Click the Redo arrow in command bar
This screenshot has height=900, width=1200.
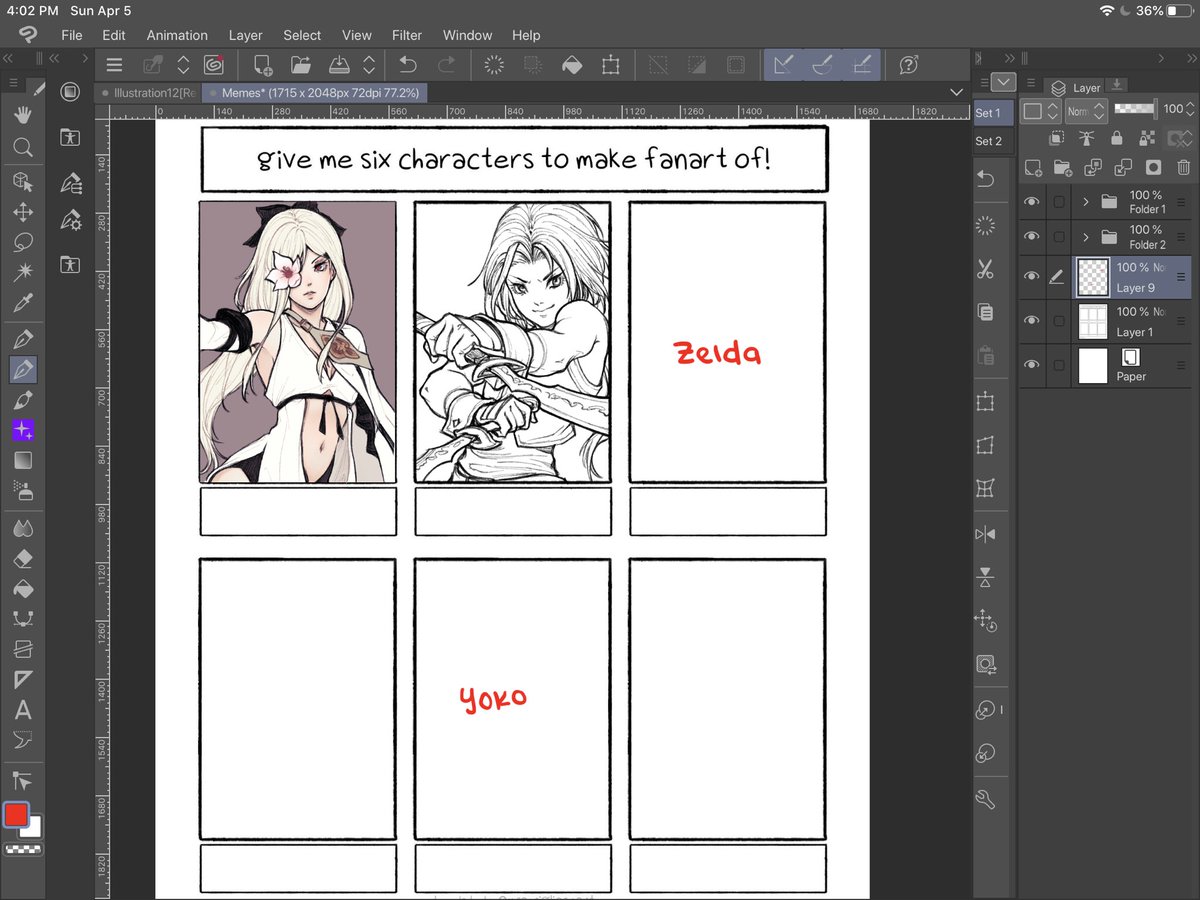446,65
